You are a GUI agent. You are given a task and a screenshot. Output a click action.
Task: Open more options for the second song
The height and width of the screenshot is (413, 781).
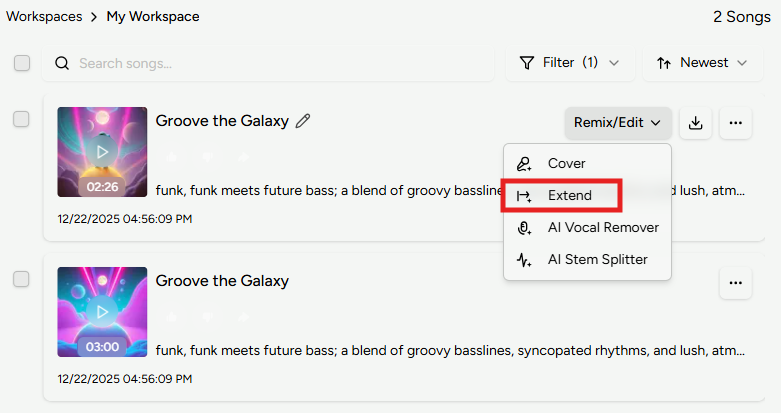point(736,283)
